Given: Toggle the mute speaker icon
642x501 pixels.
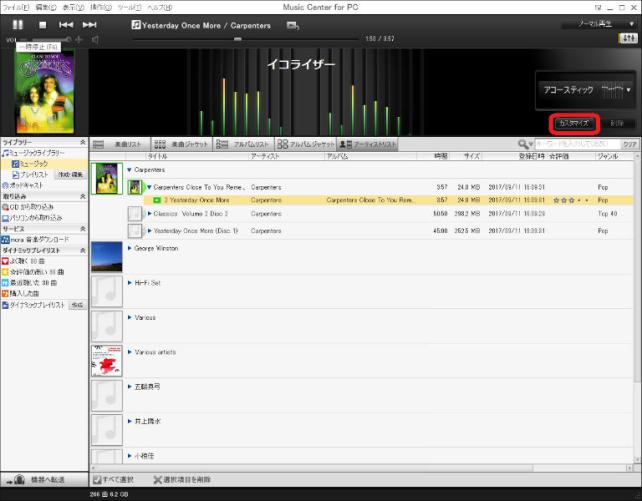Looking at the screenshot, I should [95, 40].
